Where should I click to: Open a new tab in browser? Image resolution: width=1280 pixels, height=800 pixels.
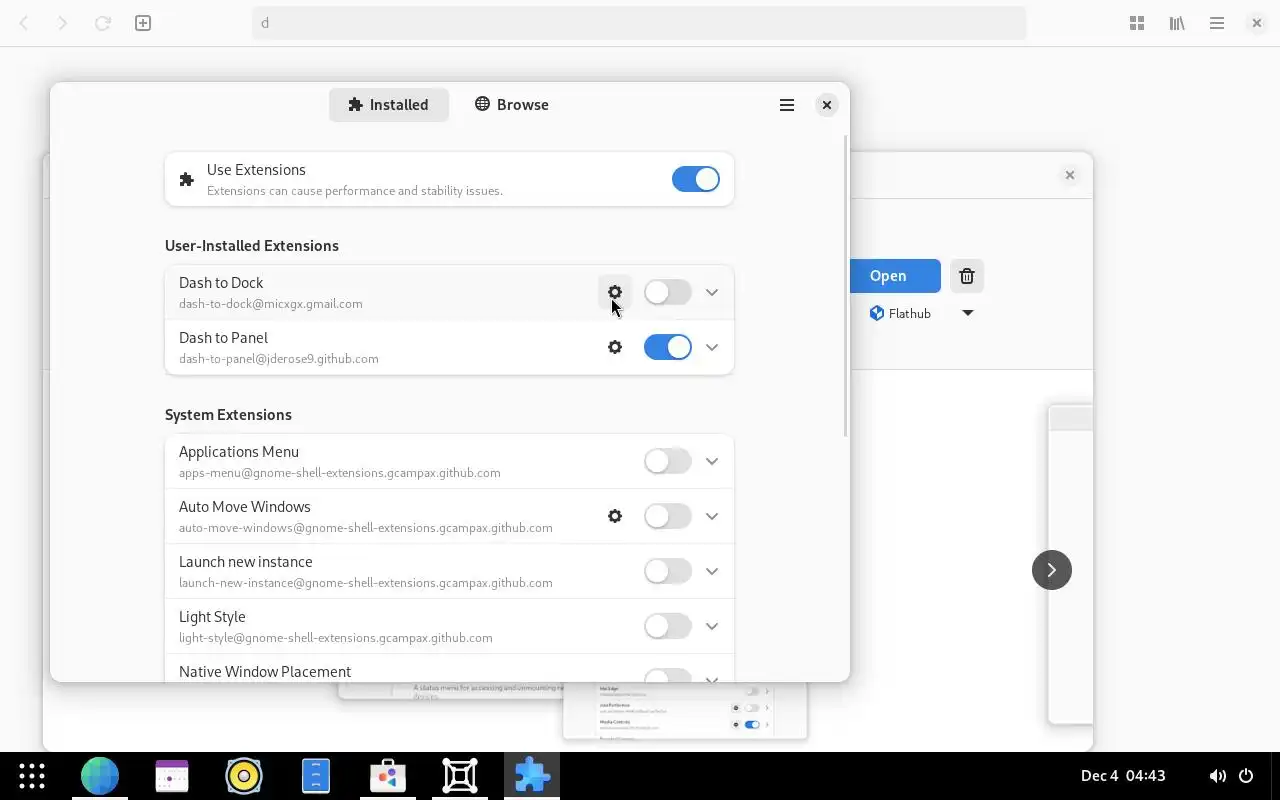[x=143, y=23]
